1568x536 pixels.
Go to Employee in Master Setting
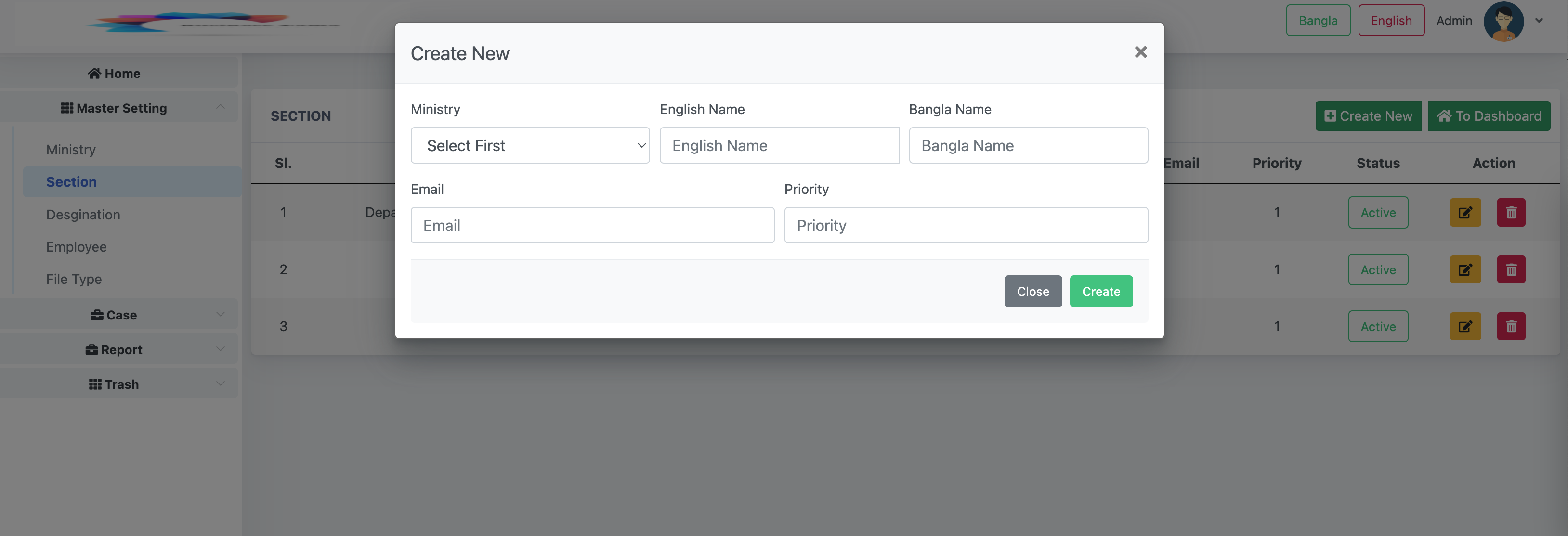(x=76, y=247)
